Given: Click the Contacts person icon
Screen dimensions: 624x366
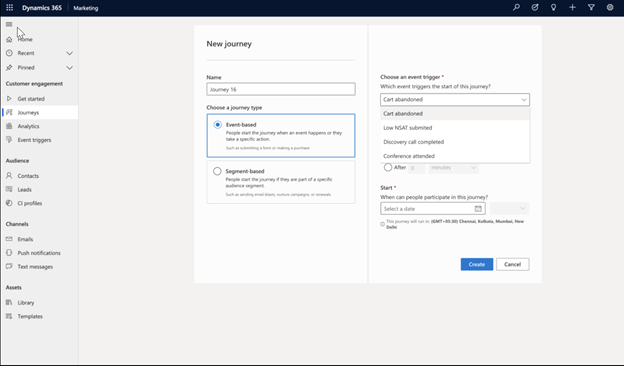Looking at the screenshot, I should 9,175.
